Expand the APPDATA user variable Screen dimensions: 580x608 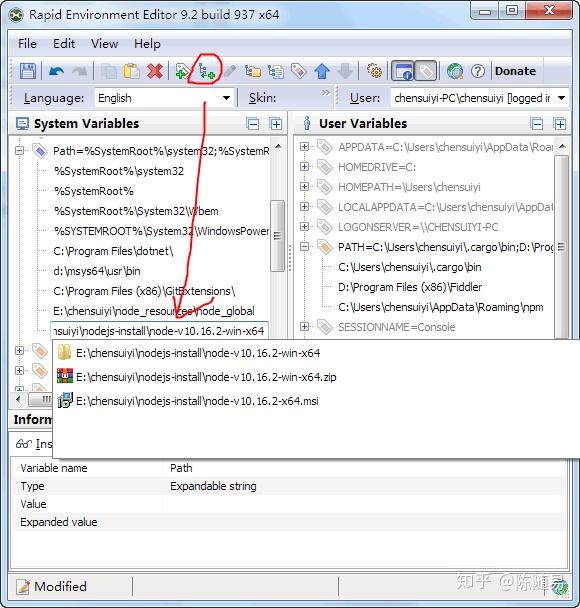304,147
